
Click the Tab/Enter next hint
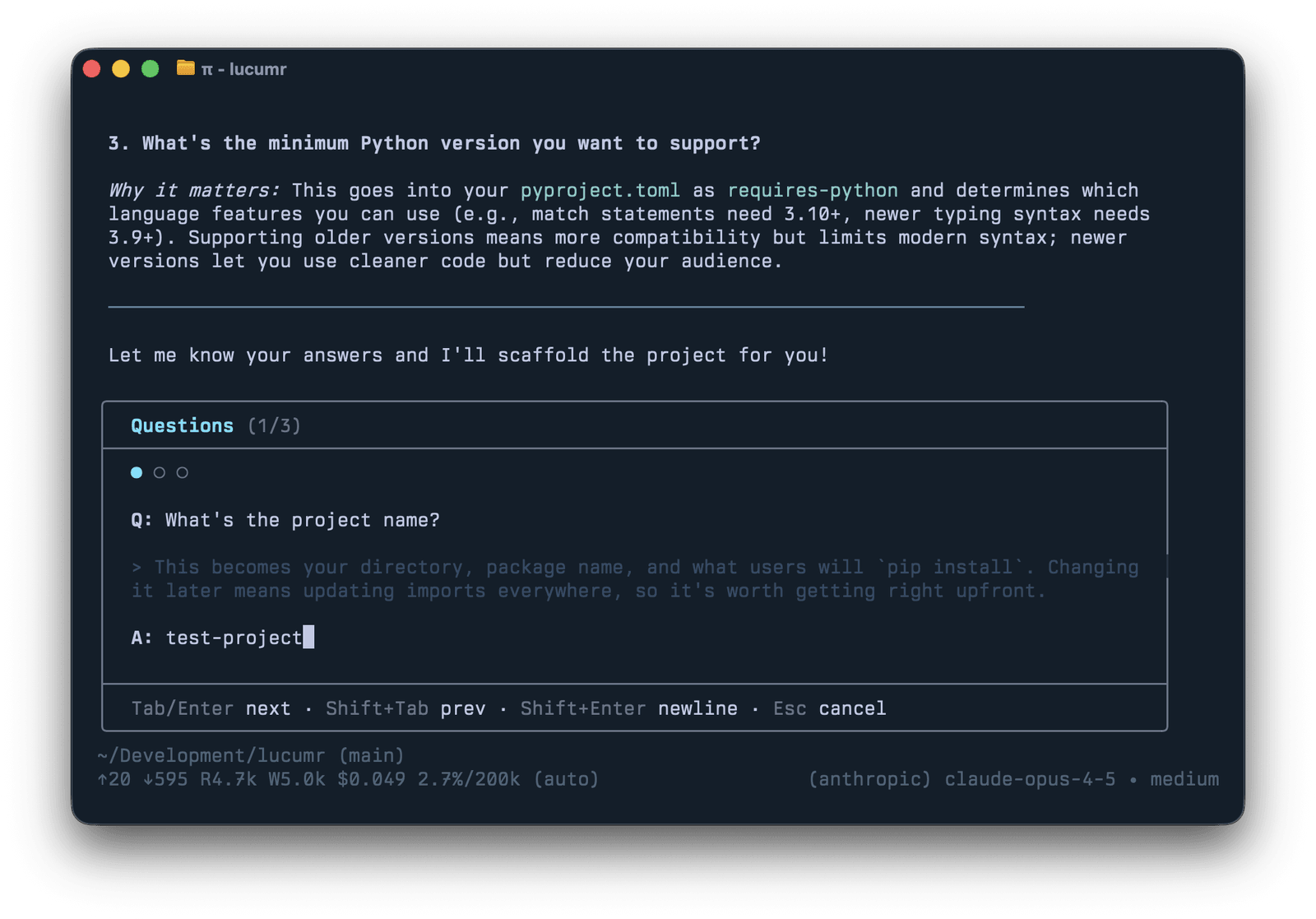pos(211,708)
